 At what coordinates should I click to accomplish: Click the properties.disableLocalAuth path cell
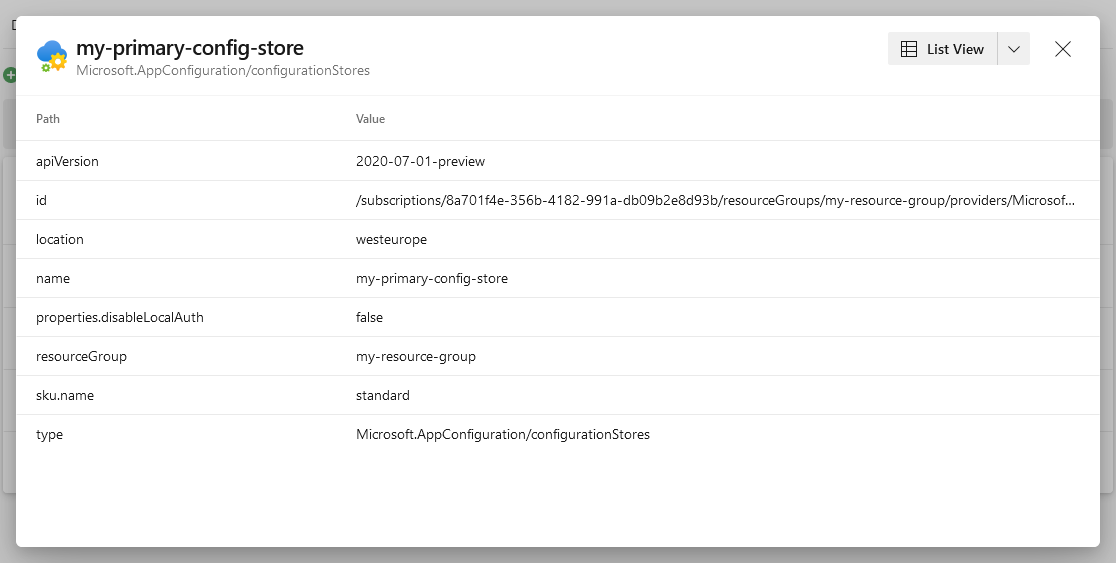pos(120,317)
